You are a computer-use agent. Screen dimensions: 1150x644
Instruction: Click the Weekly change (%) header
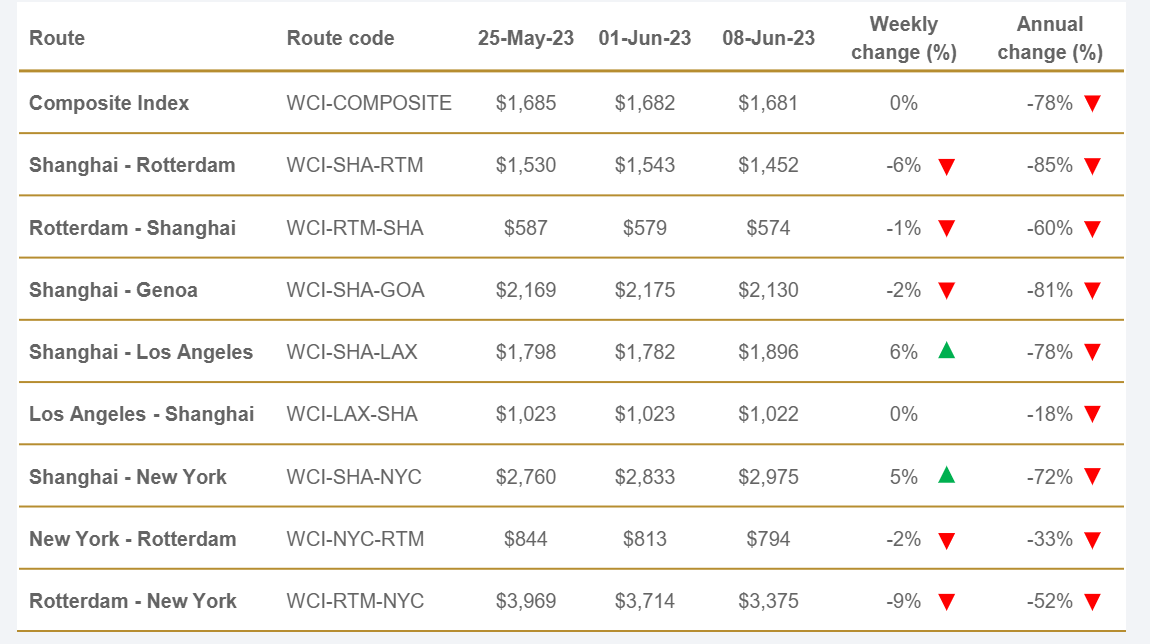tap(903, 38)
